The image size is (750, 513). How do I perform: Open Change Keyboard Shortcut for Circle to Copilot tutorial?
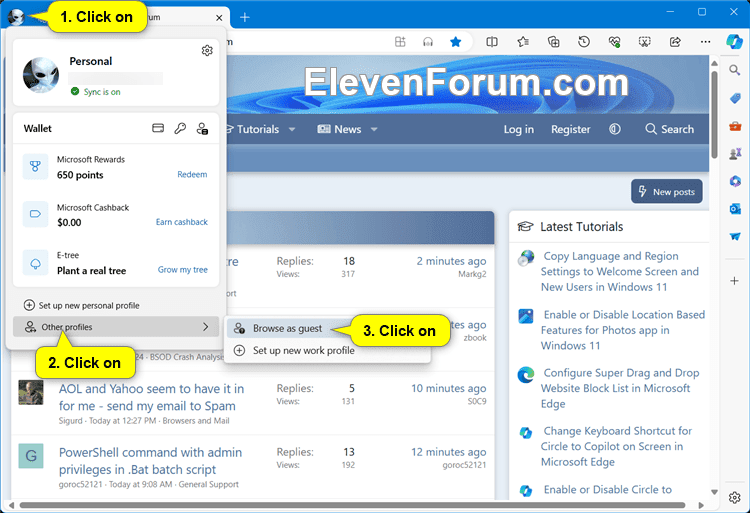pos(616,447)
